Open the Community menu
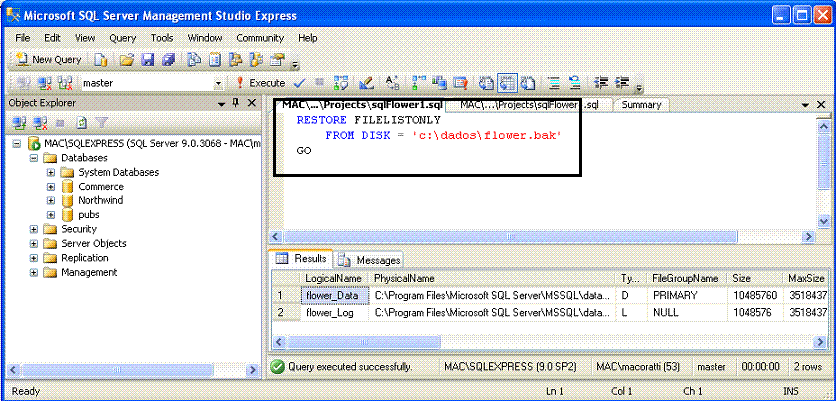 [260, 38]
